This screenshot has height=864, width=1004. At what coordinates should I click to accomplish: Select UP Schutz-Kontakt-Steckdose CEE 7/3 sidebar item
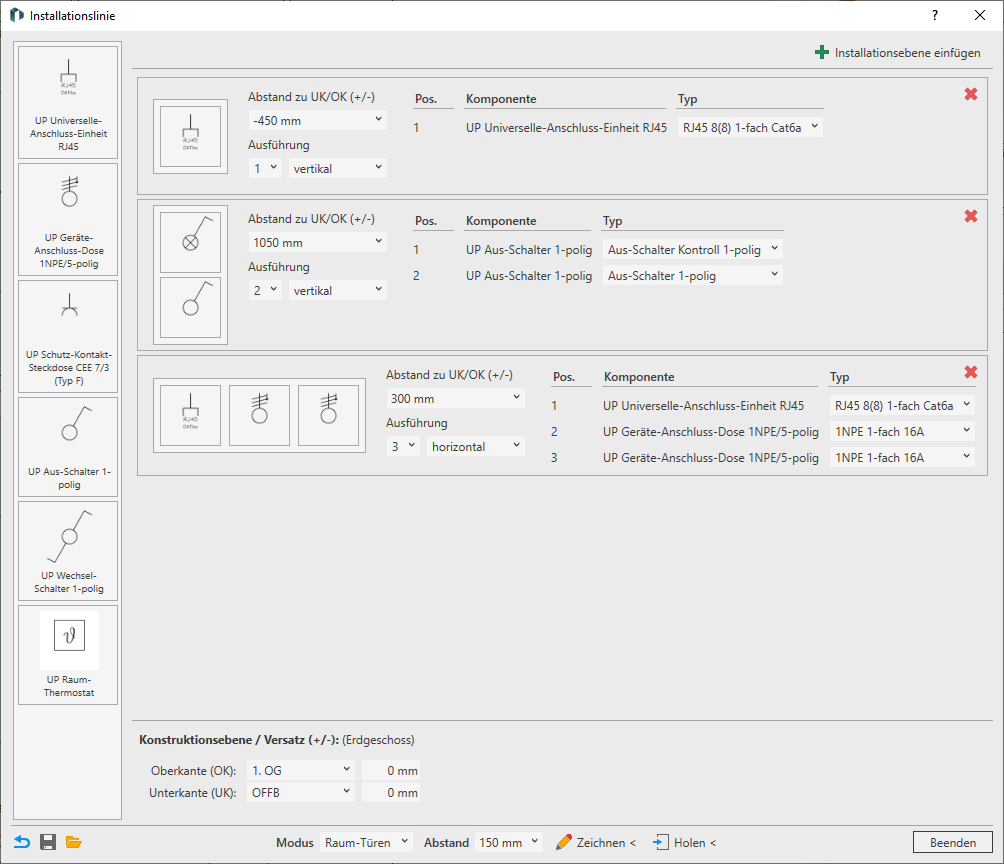tap(68, 336)
